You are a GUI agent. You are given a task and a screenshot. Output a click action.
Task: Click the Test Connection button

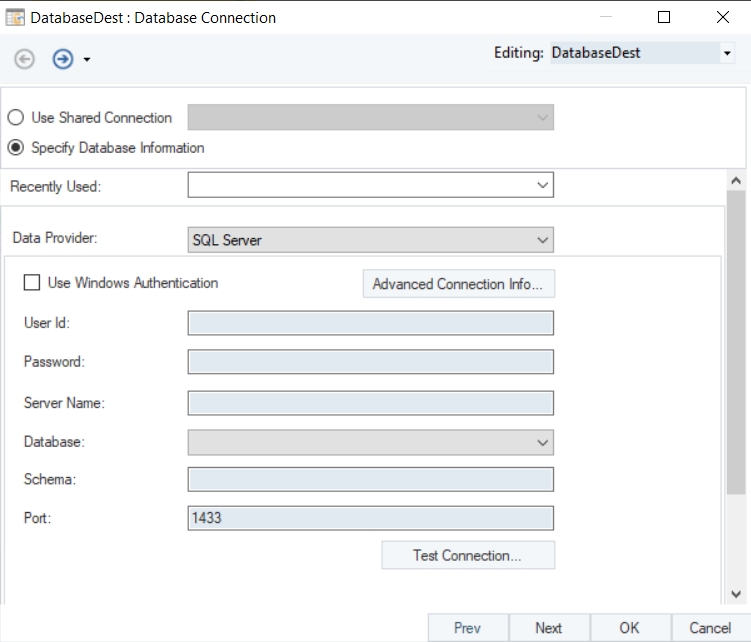coord(467,555)
